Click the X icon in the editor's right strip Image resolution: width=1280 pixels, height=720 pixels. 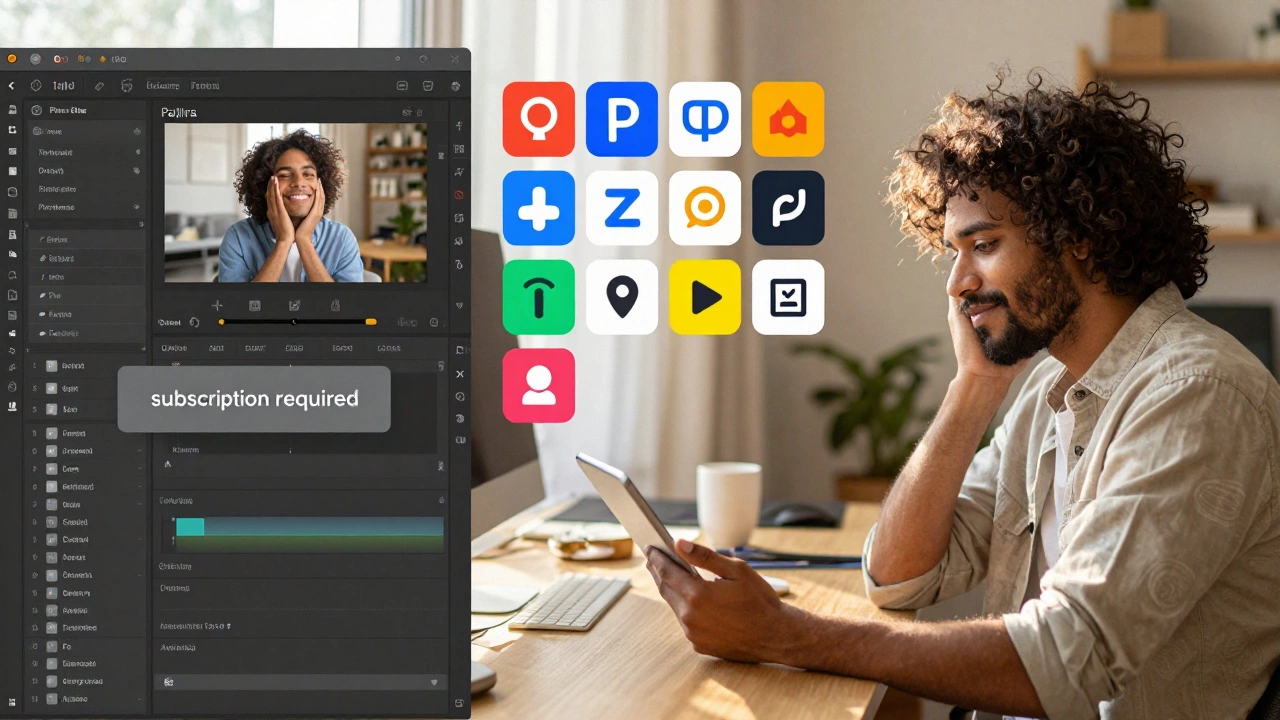pos(460,373)
